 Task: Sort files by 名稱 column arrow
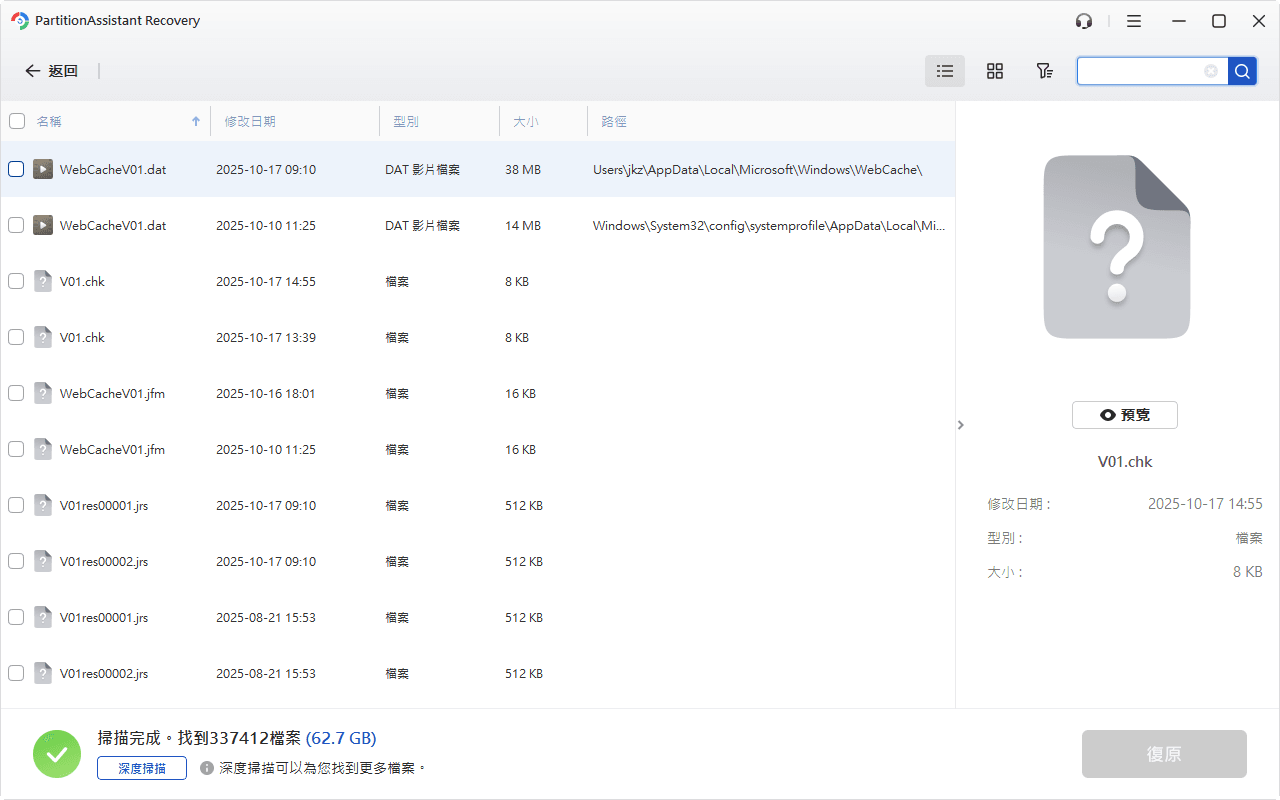tap(196, 121)
